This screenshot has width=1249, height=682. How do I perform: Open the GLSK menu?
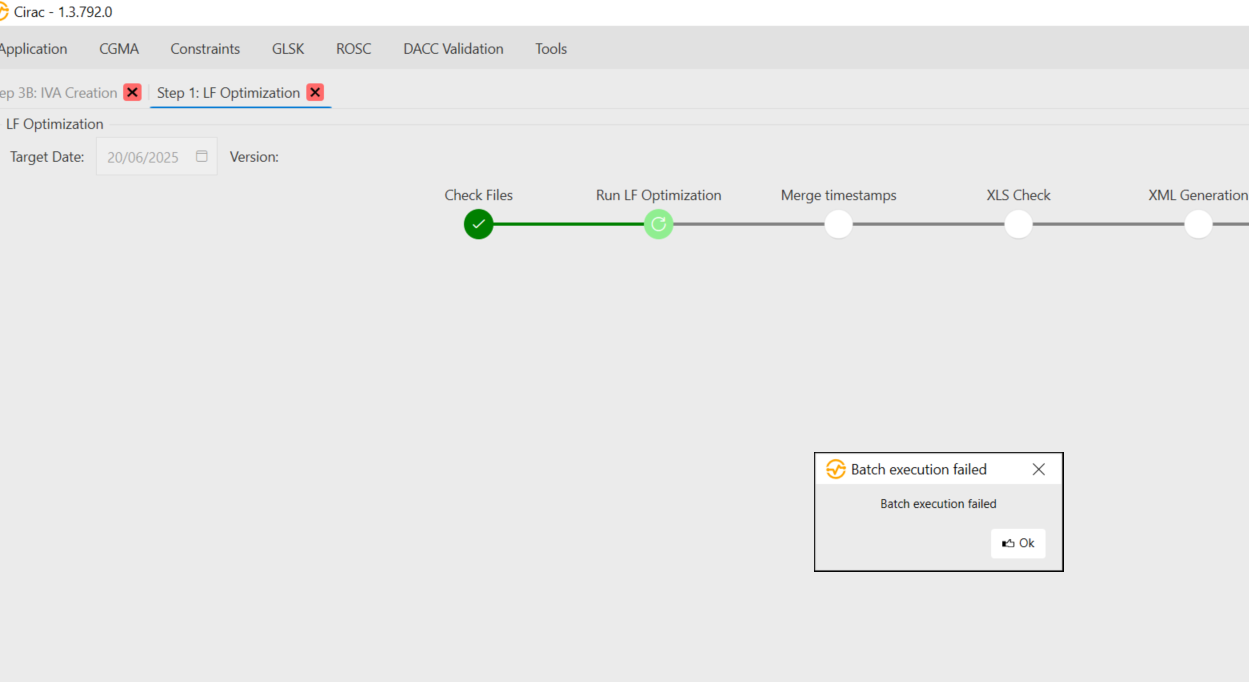(288, 48)
